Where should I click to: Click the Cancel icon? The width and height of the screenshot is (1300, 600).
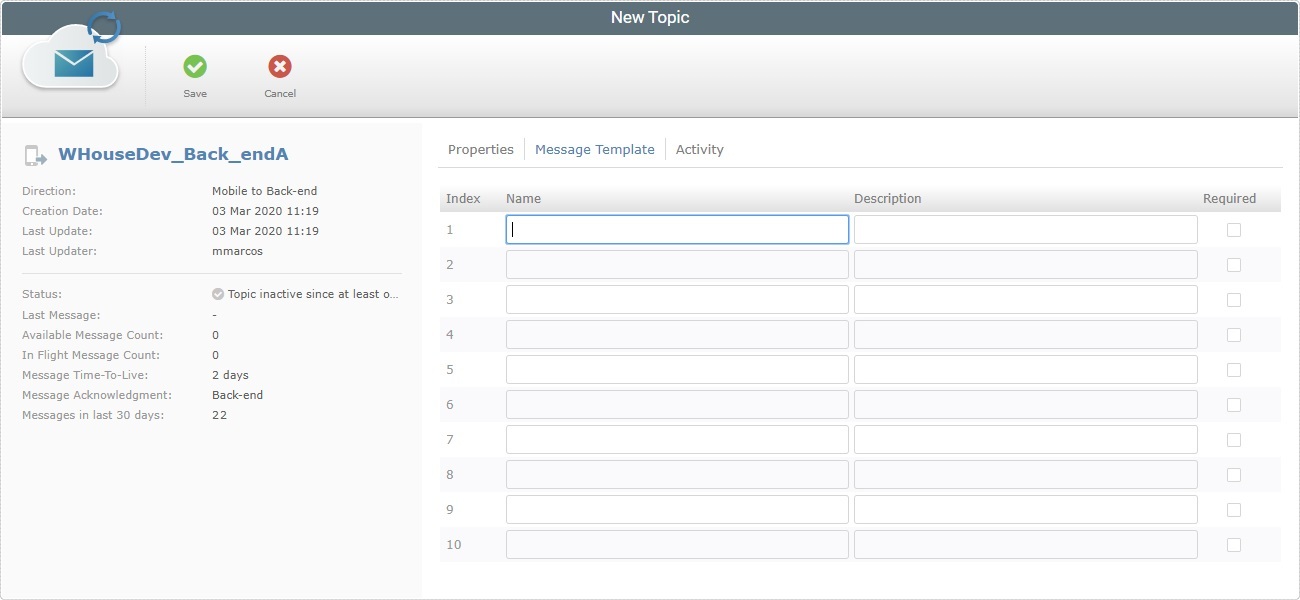(x=279, y=68)
